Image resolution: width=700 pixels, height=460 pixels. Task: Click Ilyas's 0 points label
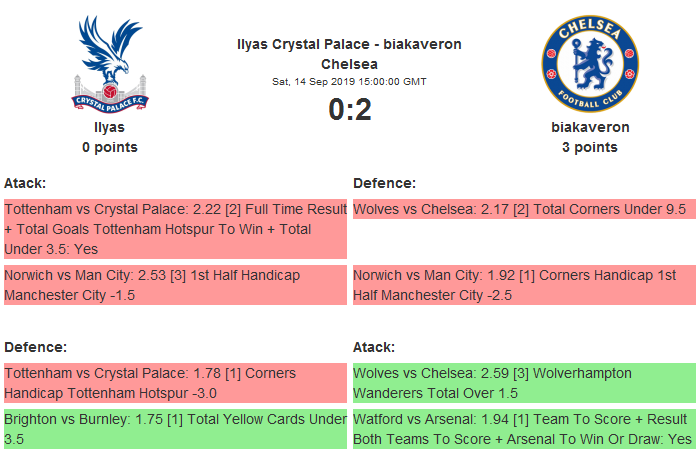110,147
